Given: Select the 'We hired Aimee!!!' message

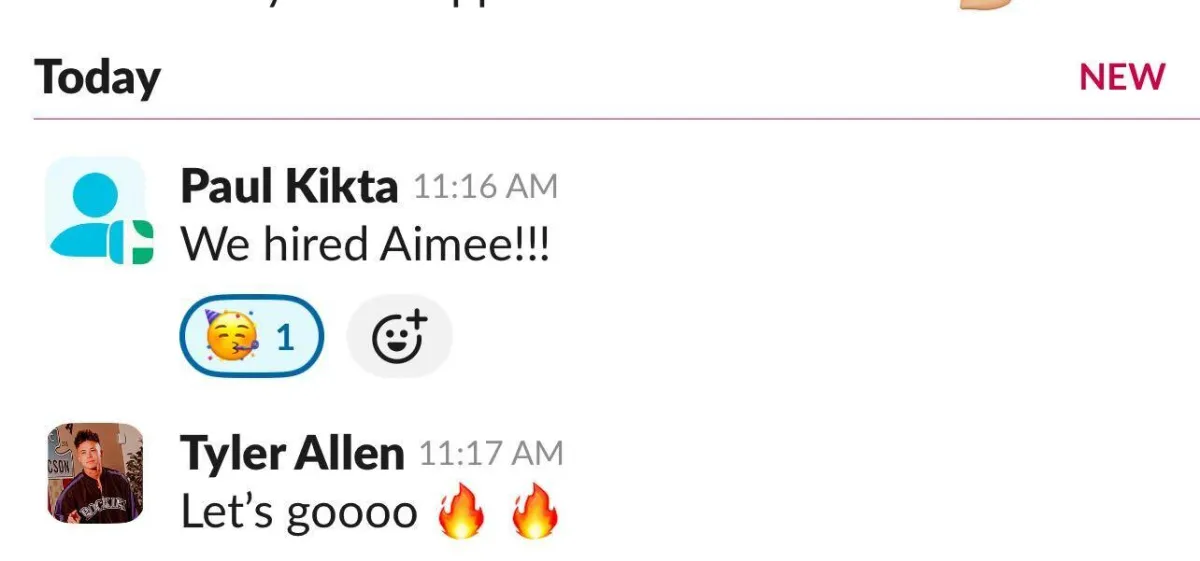Looking at the screenshot, I should 365,243.
